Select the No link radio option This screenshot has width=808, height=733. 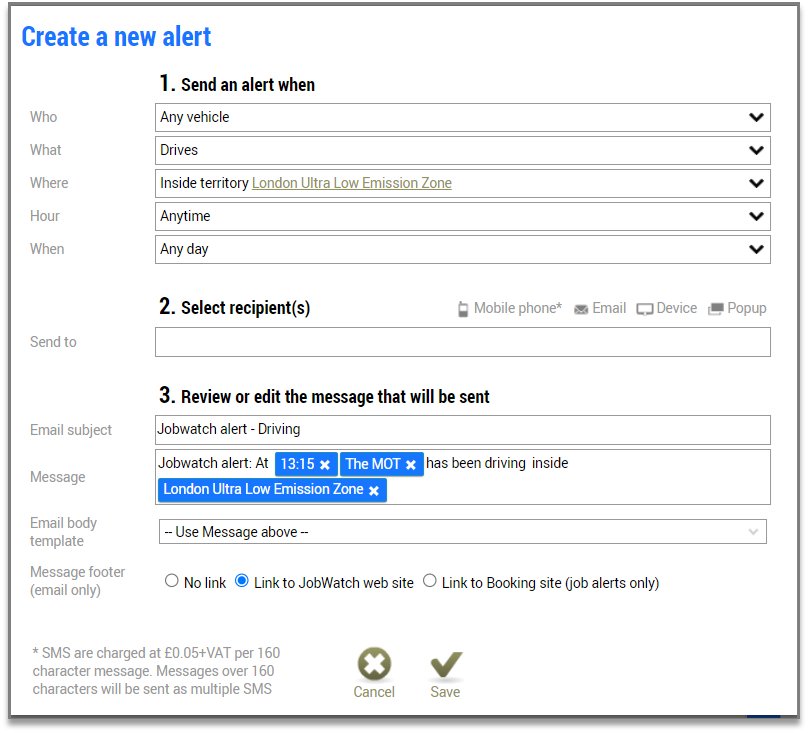pyautogui.click(x=172, y=581)
